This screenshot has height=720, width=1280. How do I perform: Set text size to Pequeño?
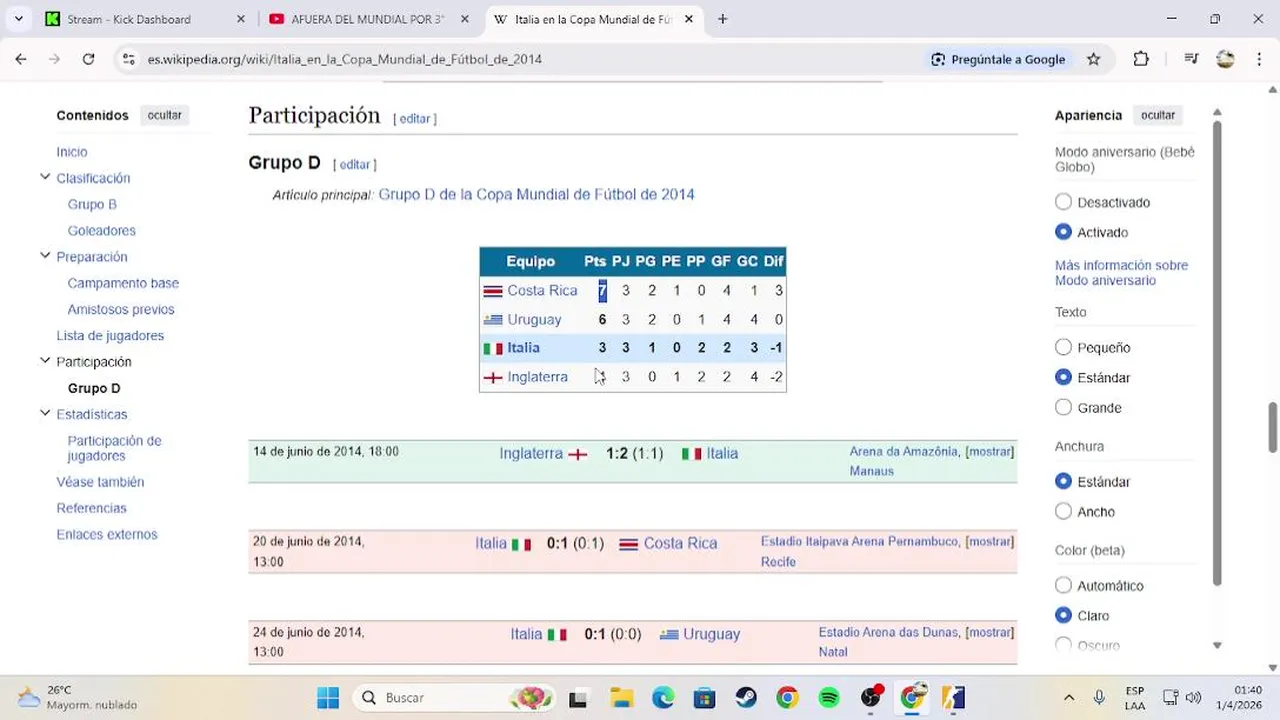point(1063,347)
